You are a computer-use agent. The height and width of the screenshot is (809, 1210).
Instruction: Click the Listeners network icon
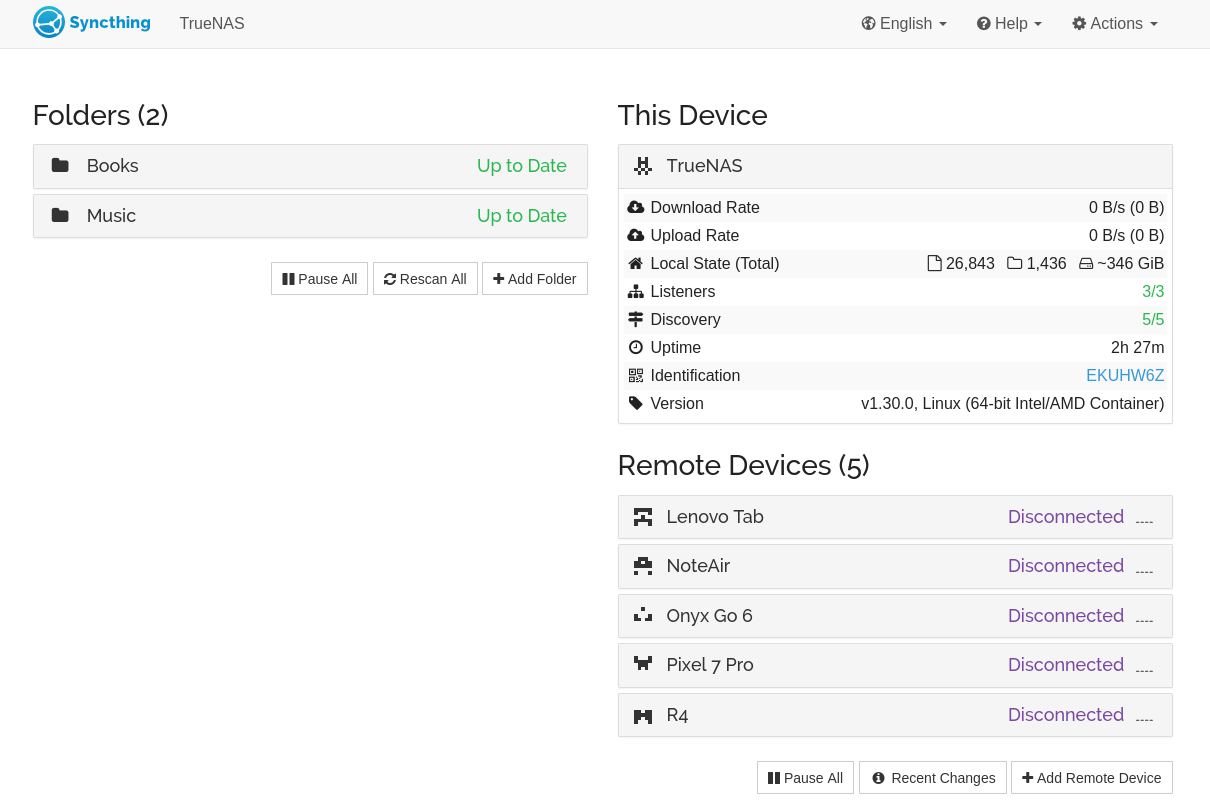click(x=636, y=291)
